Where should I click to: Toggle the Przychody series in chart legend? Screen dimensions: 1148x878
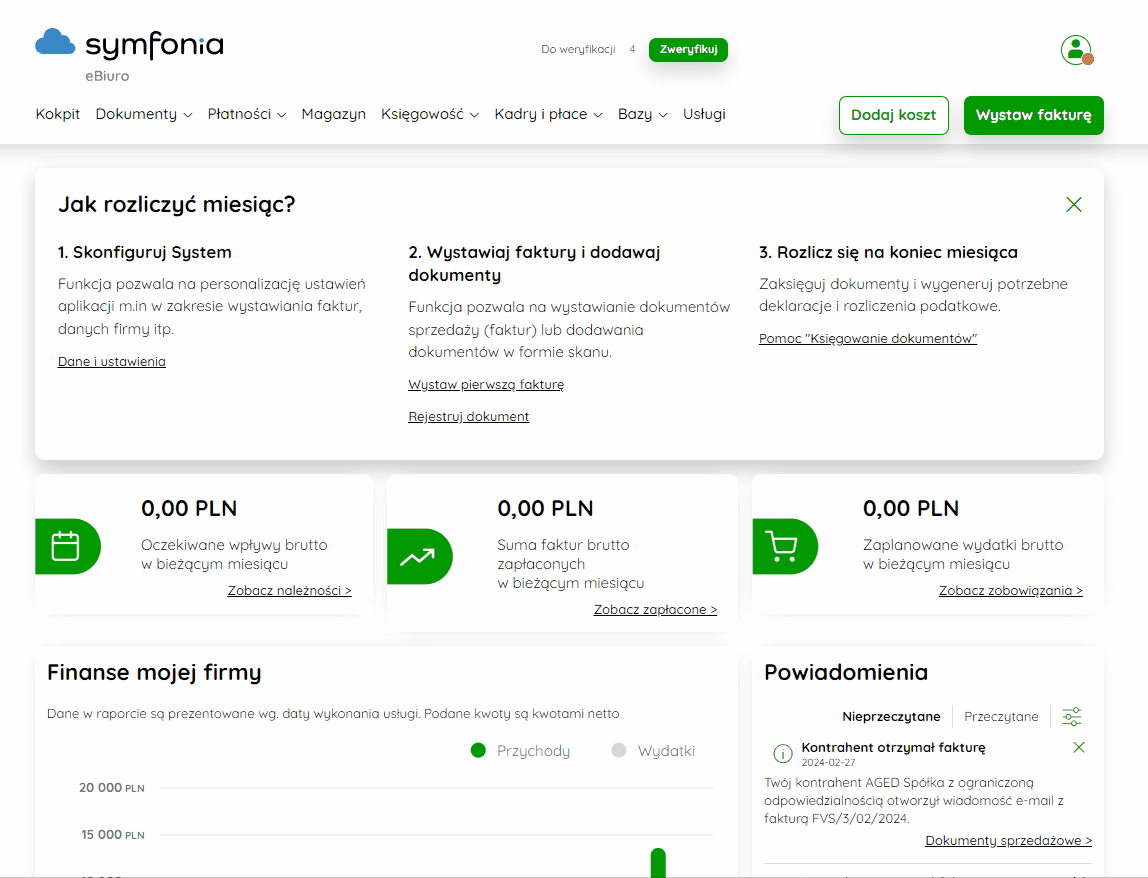[x=520, y=751]
